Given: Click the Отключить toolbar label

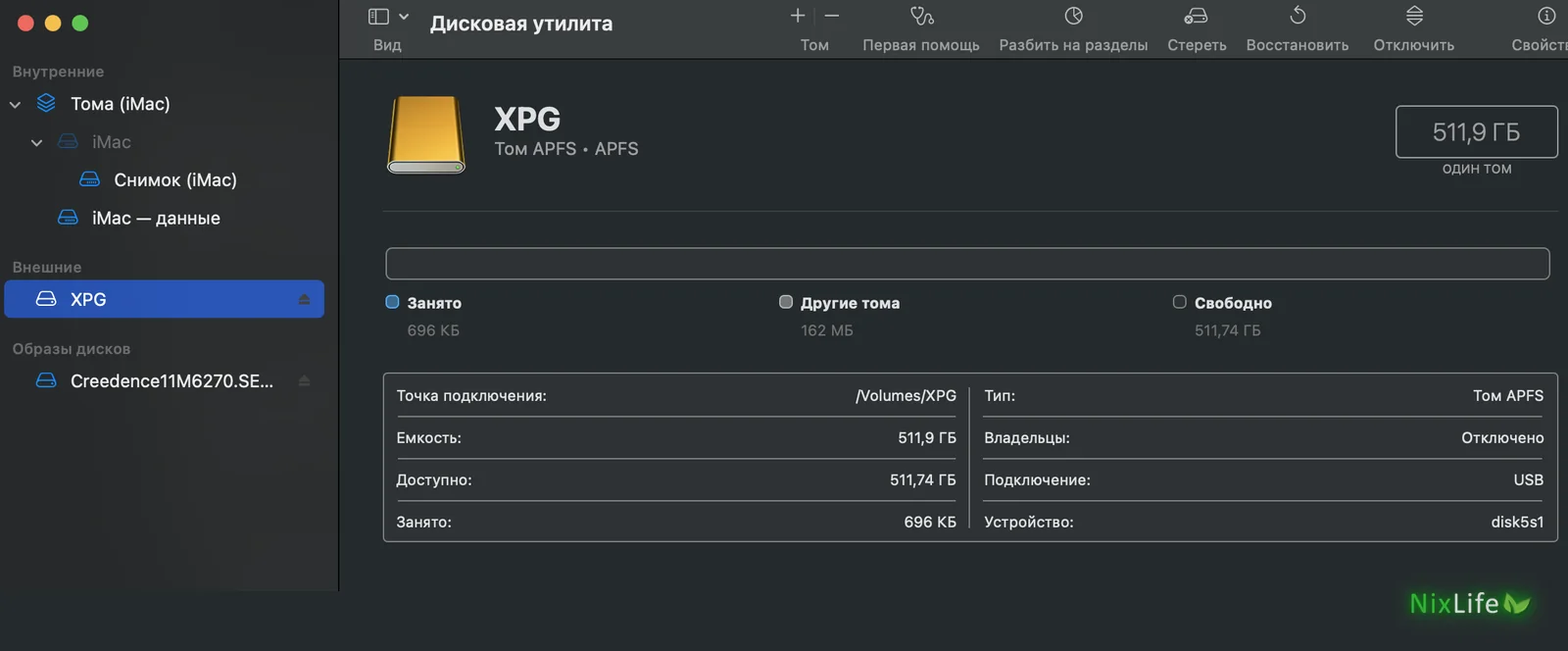Looking at the screenshot, I should [x=1414, y=45].
